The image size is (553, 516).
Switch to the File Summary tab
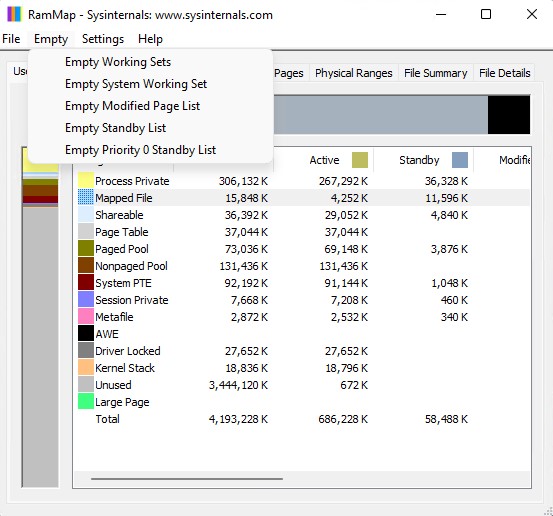tap(436, 73)
